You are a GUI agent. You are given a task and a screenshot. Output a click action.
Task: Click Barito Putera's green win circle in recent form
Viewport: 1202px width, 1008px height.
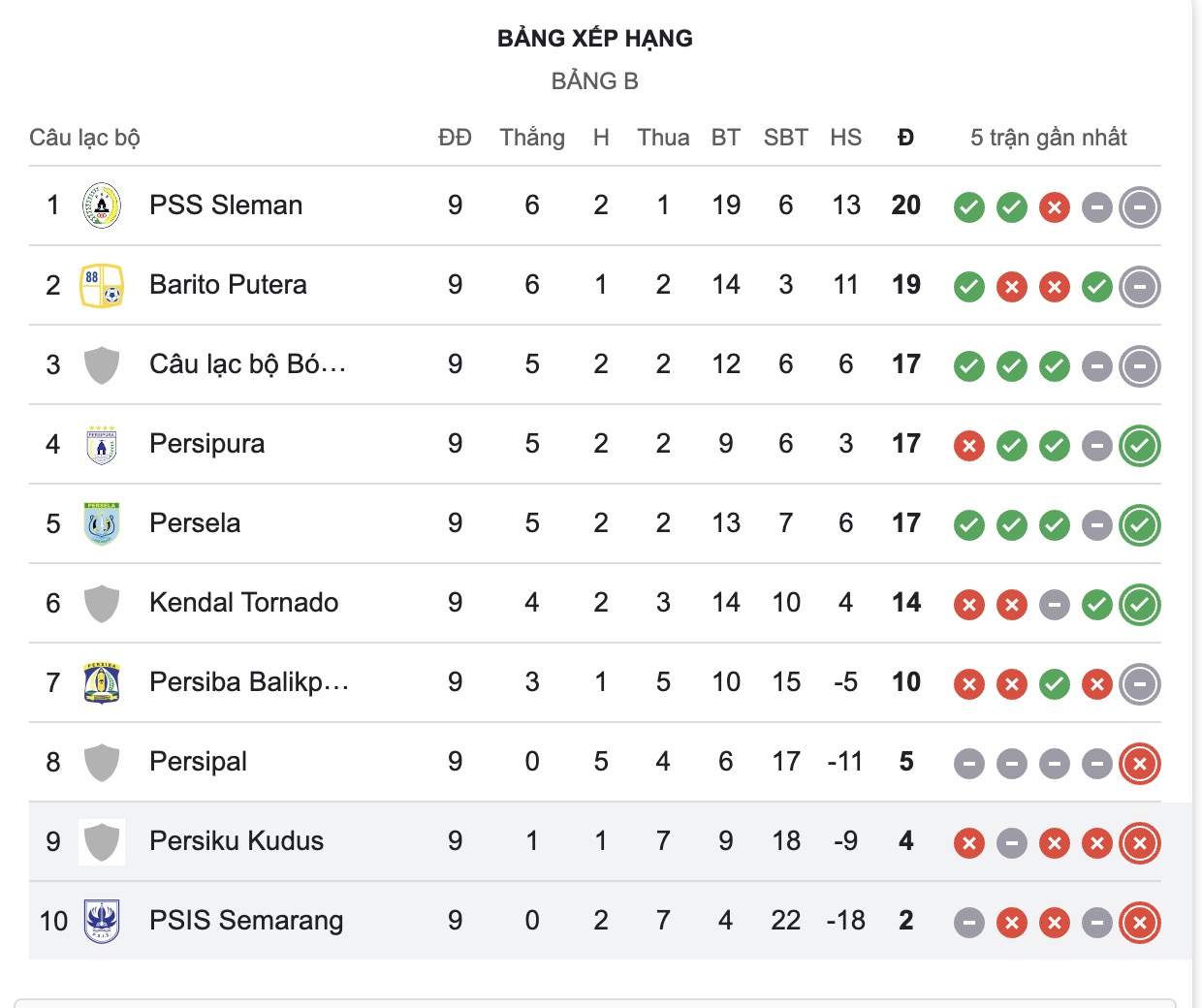(x=1096, y=286)
